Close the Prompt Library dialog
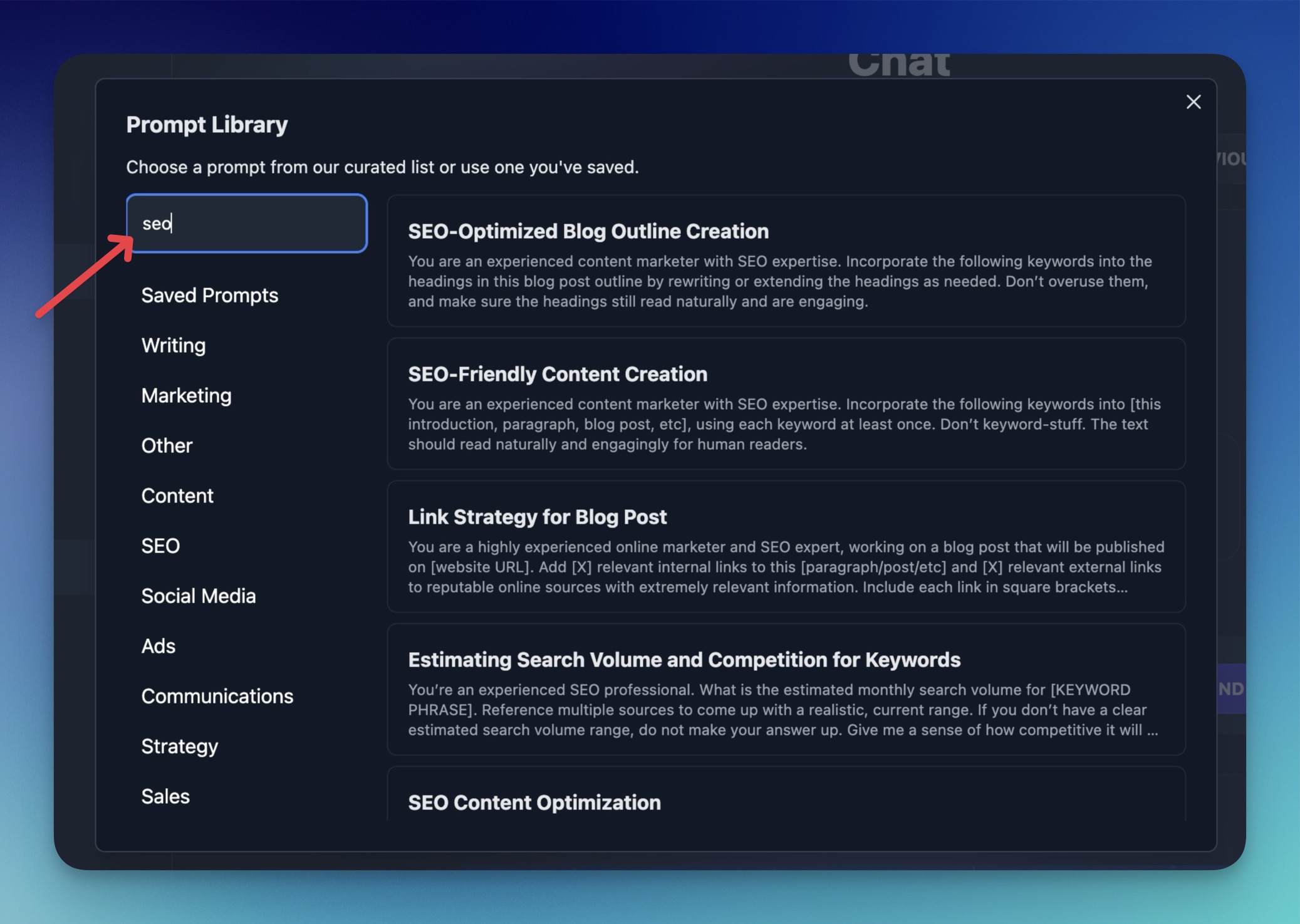 click(x=1193, y=102)
